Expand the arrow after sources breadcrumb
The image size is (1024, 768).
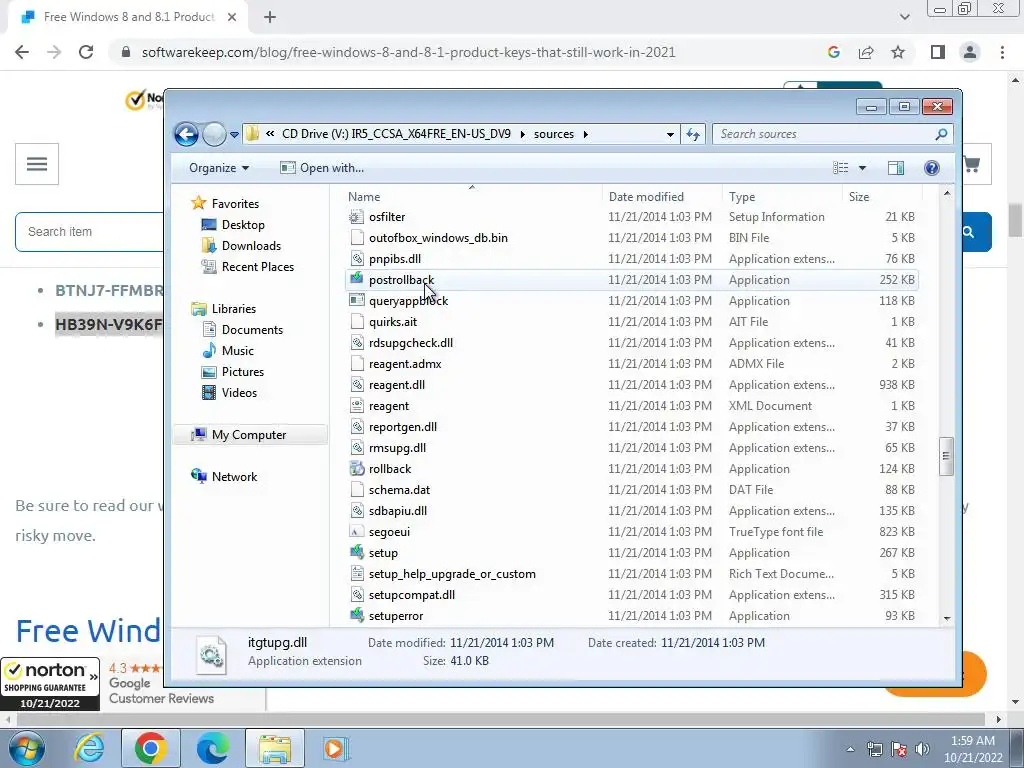click(586, 134)
